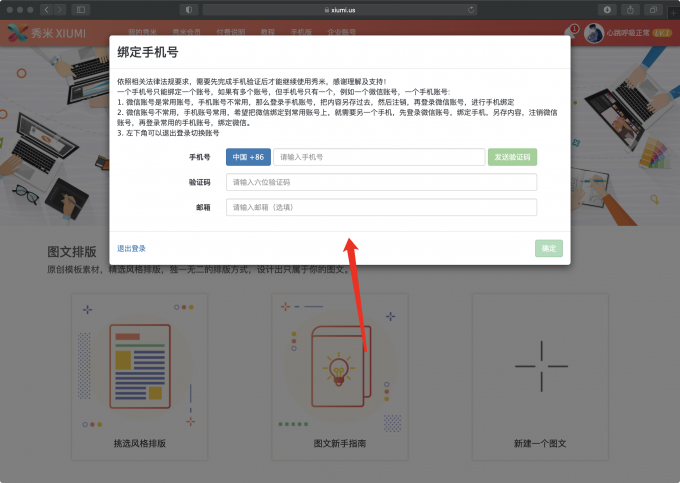This screenshot has height=483, width=680.
Task: Focus the 请输入手机号 phone number field
Action: tap(379, 157)
